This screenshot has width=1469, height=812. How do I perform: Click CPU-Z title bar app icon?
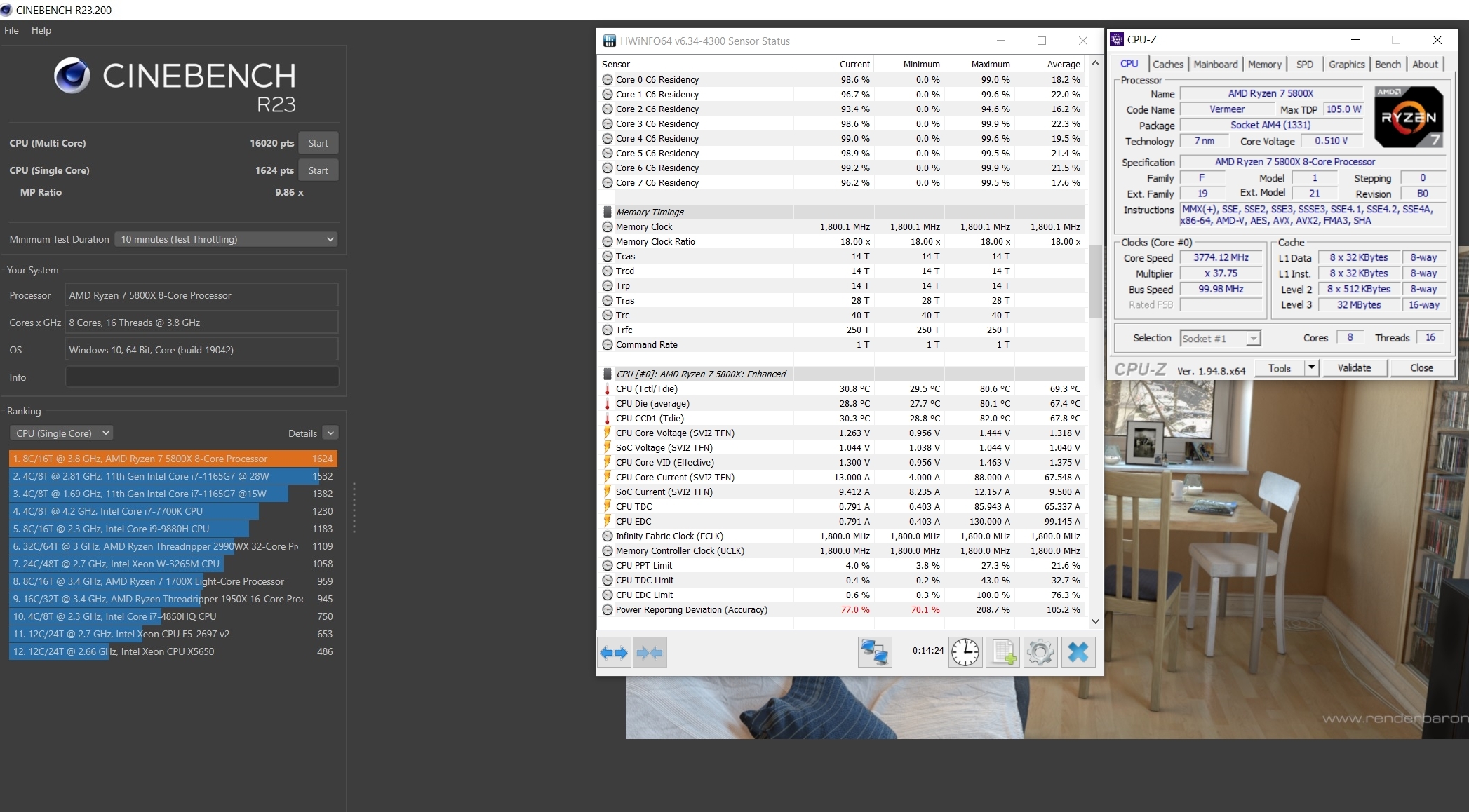(1117, 40)
